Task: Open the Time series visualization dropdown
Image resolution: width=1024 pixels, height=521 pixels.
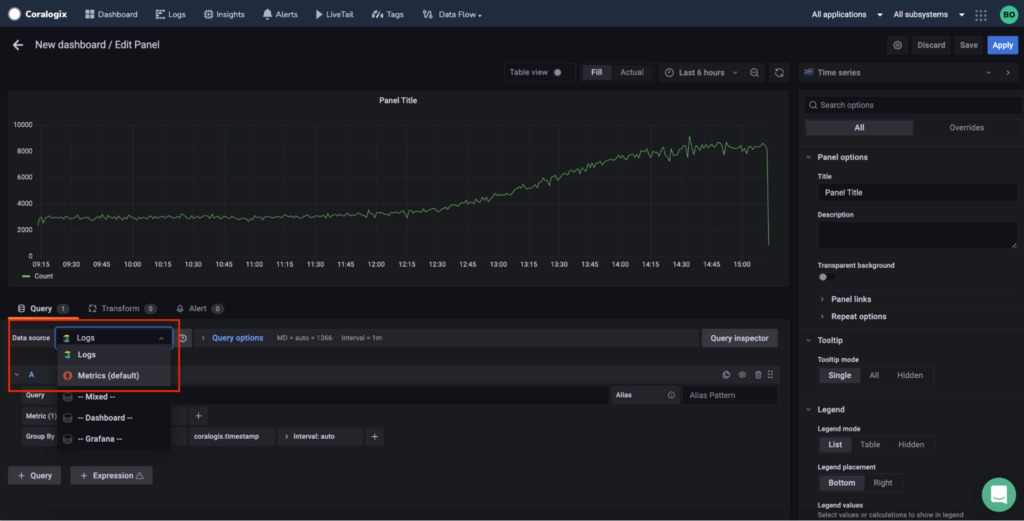Action: [x=897, y=72]
